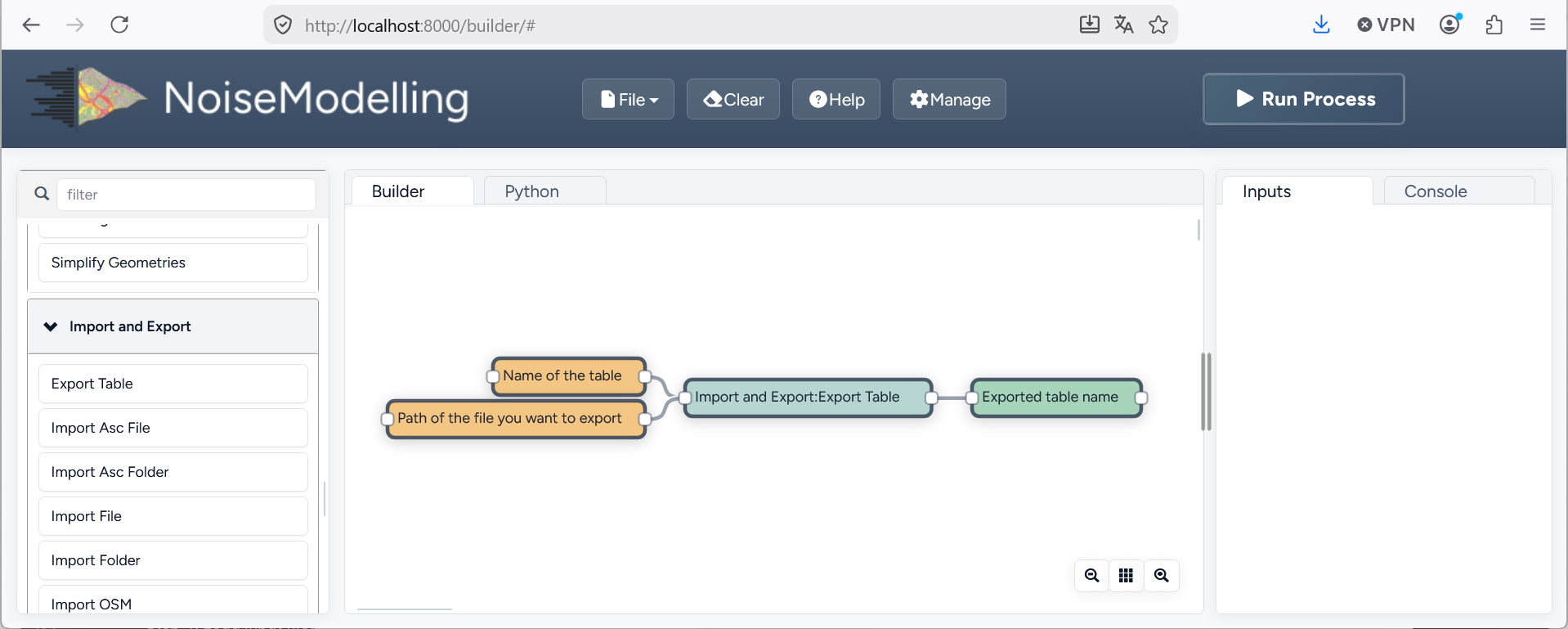Click the canvas horizontal scrollbar
This screenshot has height=629, width=1568.
click(405, 609)
